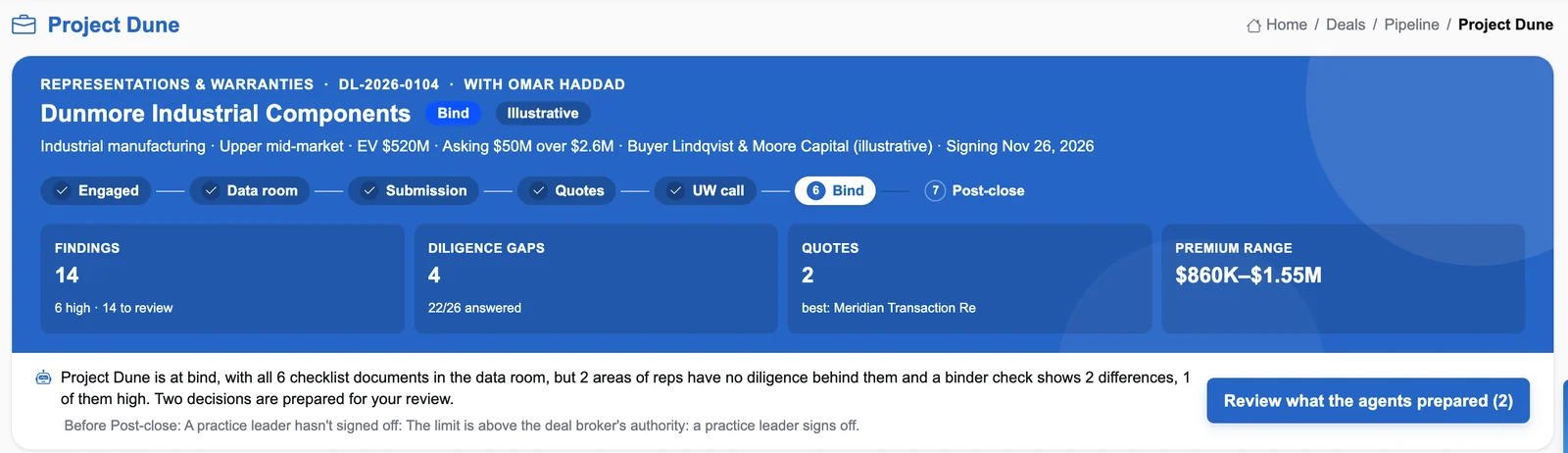Click the checkmark icon on UW call stage
This screenshot has height=453, width=1568.
675,191
